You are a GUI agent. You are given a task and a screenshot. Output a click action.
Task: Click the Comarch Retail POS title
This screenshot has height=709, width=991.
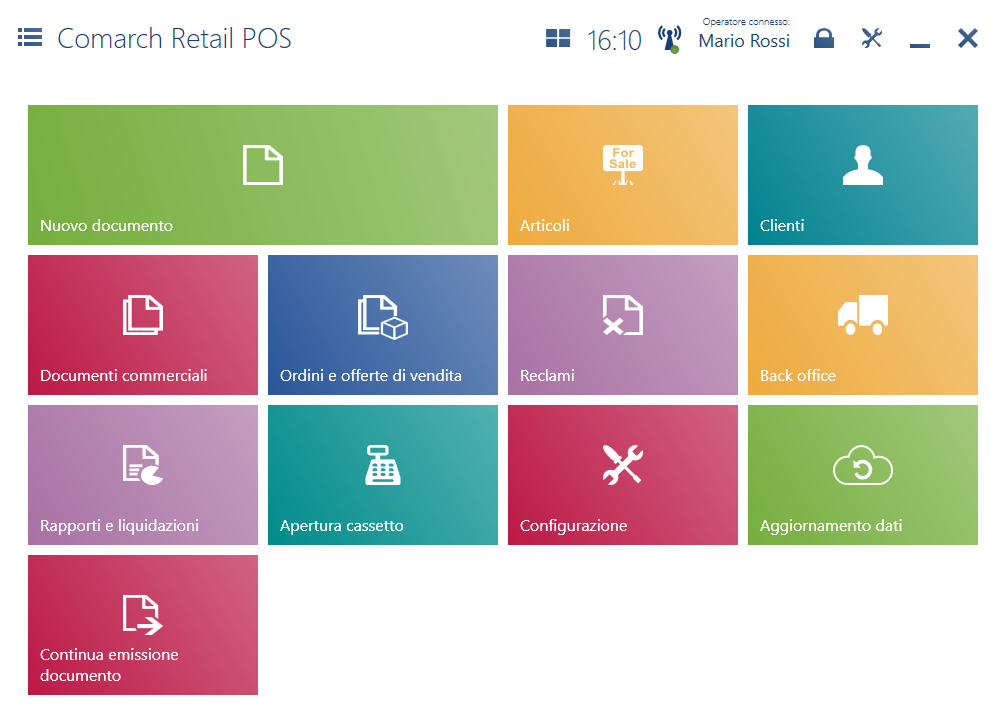[x=174, y=39]
